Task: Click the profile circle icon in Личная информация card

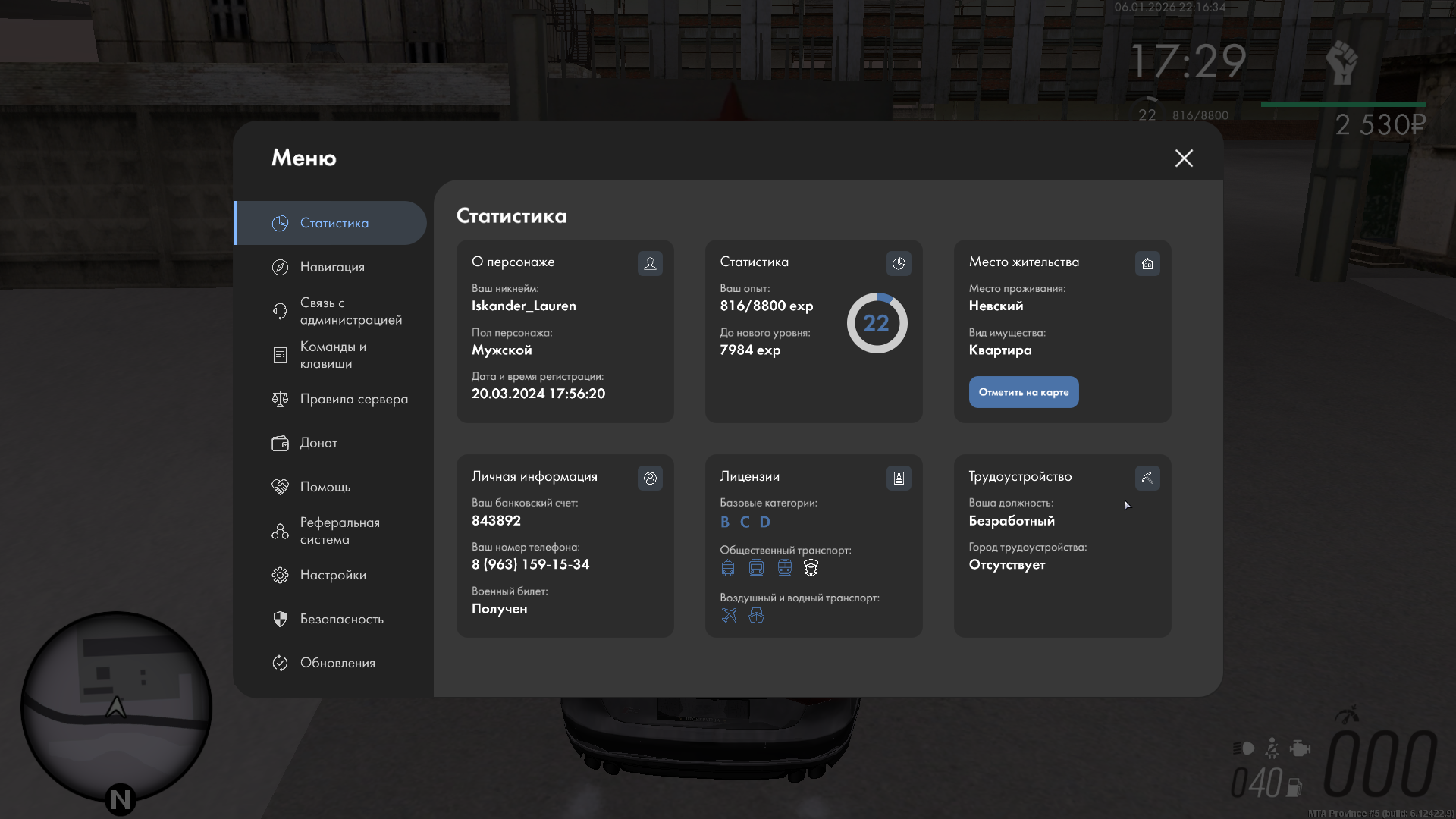Action: 650,479
